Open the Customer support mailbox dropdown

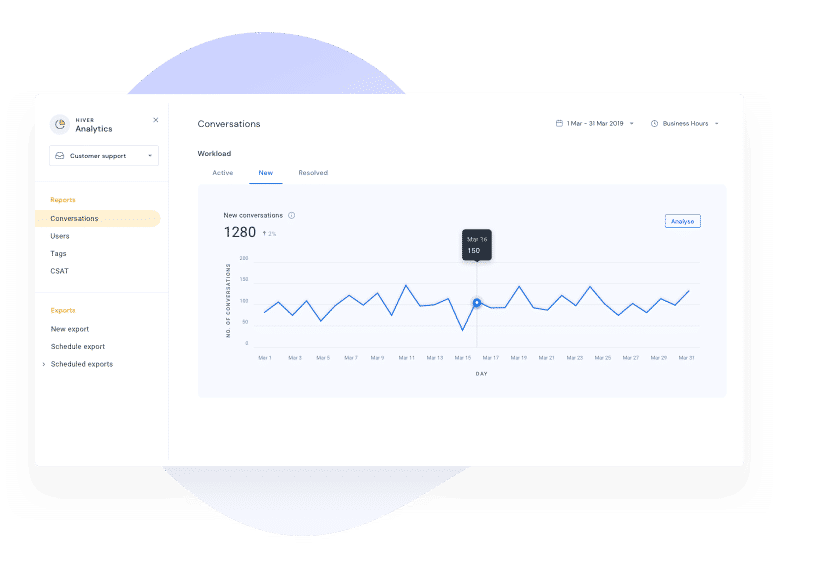click(104, 155)
